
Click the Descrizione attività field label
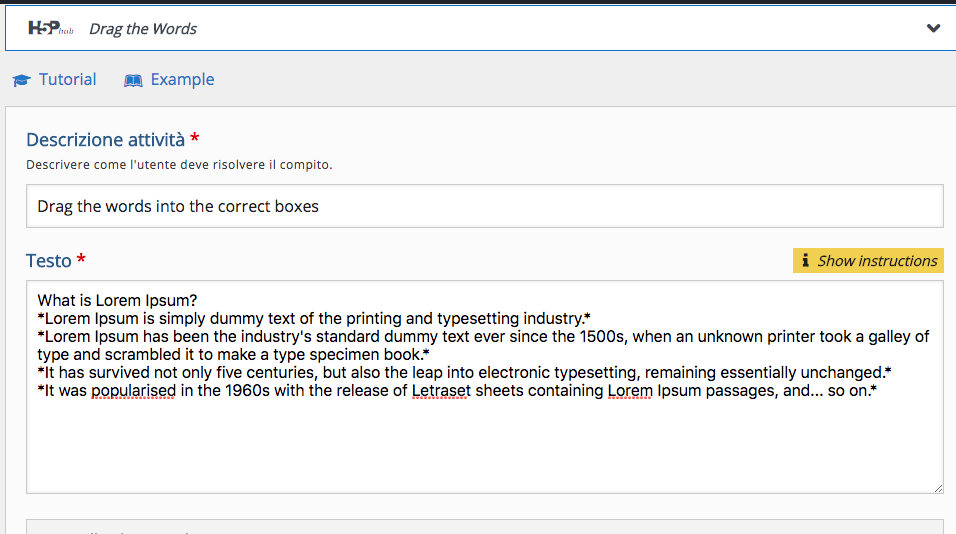[x=105, y=140]
